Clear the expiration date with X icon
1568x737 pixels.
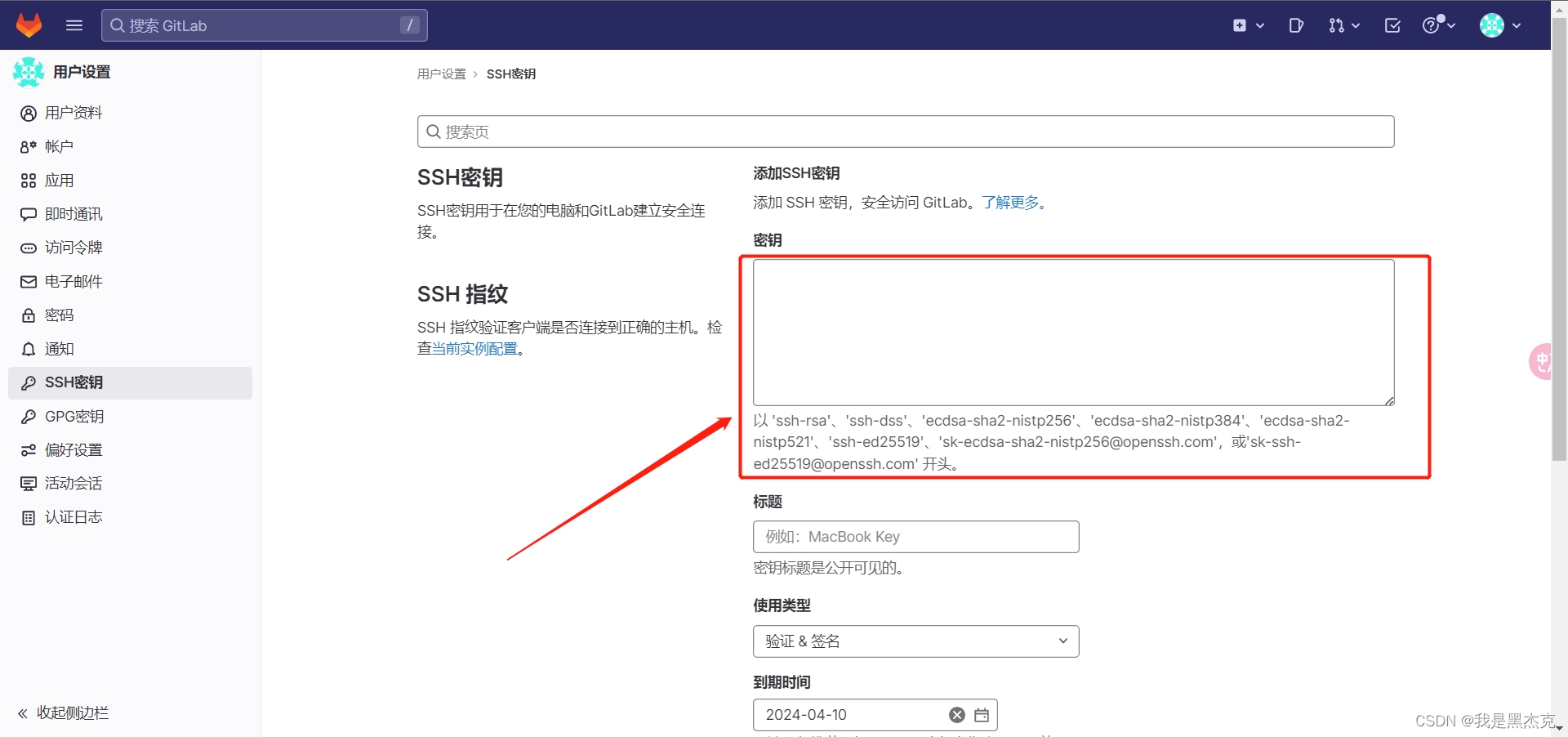(x=957, y=715)
